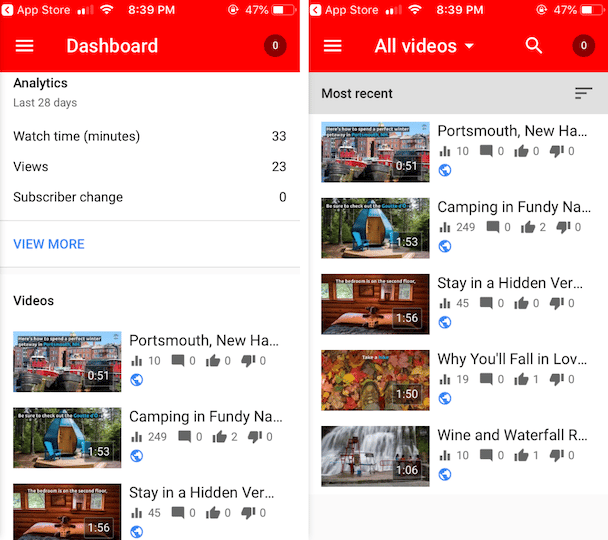Open Portsmouth video title in Dashboard list
Viewport: 608px width, 540px height.
(x=203, y=341)
